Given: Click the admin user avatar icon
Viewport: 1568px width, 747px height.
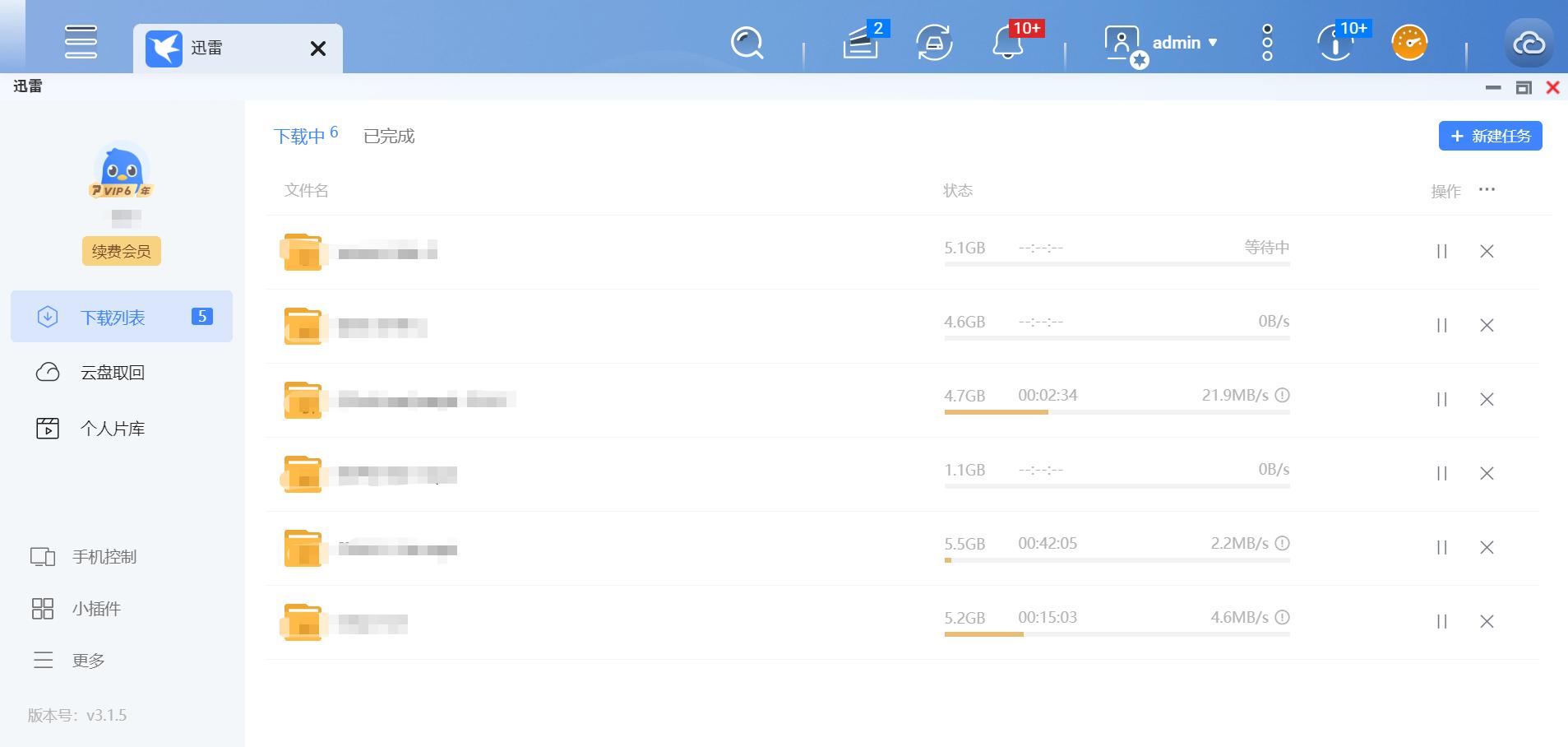Looking at the screenshot, I should [x=1123, y=44].
